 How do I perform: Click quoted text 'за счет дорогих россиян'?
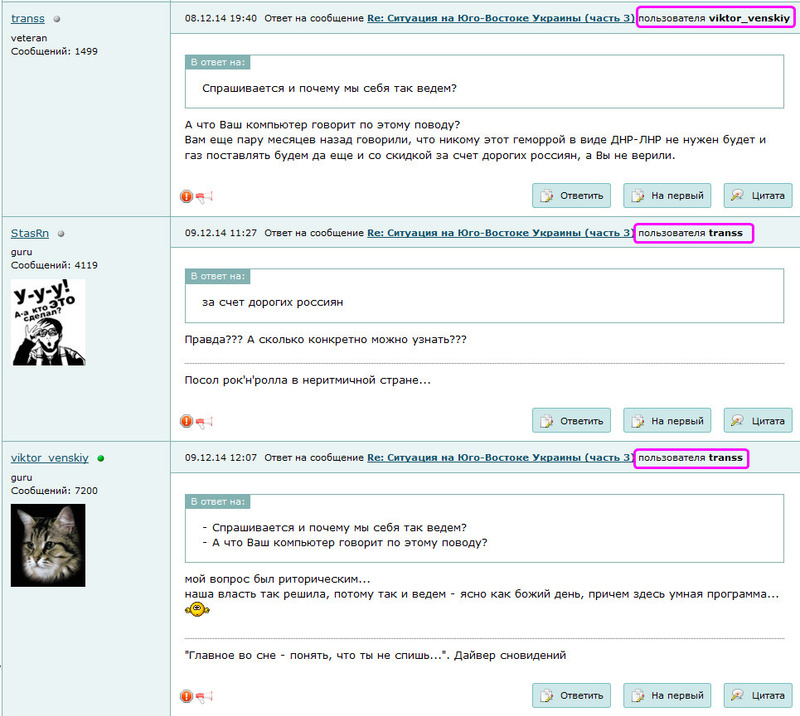point(272,302)
